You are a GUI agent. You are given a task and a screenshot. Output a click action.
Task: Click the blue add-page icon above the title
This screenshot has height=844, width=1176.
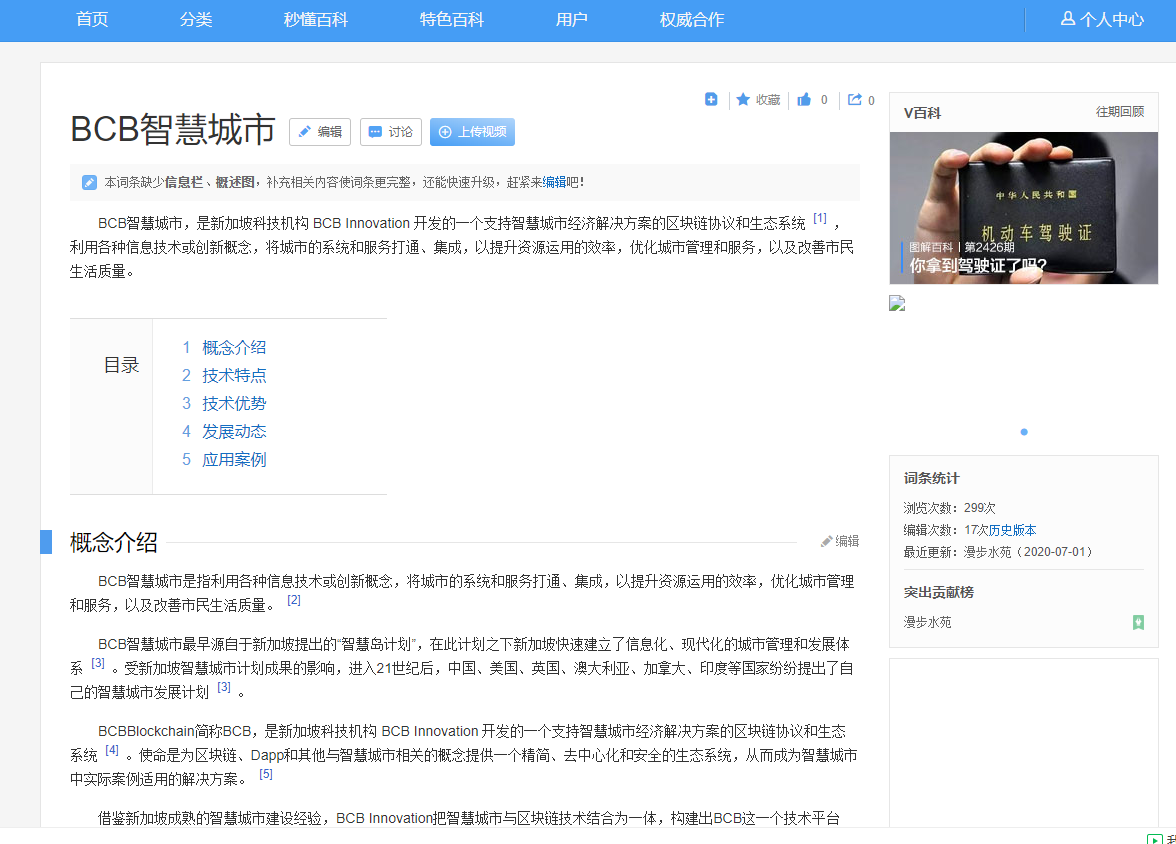711,99
